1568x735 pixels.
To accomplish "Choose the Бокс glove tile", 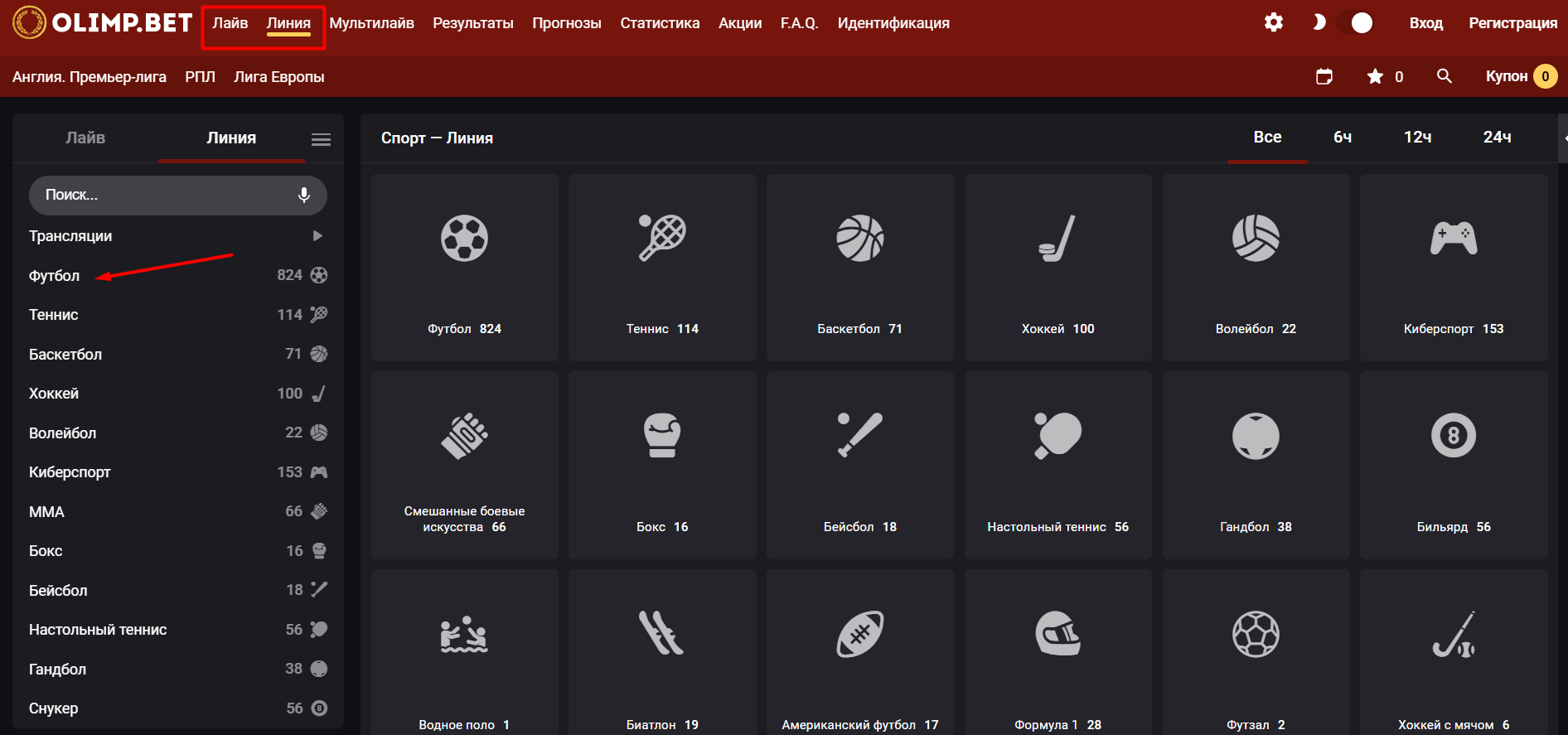I will coord(661,465).
